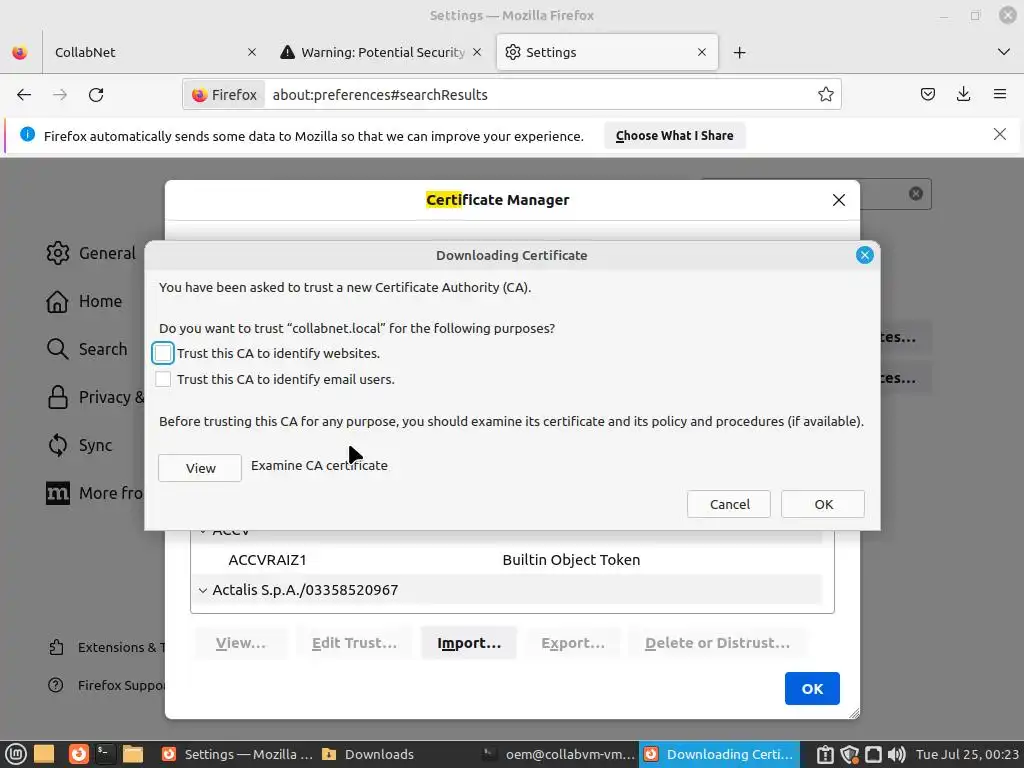Switch to Settings — Mozilla taskbar window
The width and height of the screenshot is (1024, 768).
click(x=238, y=754)
